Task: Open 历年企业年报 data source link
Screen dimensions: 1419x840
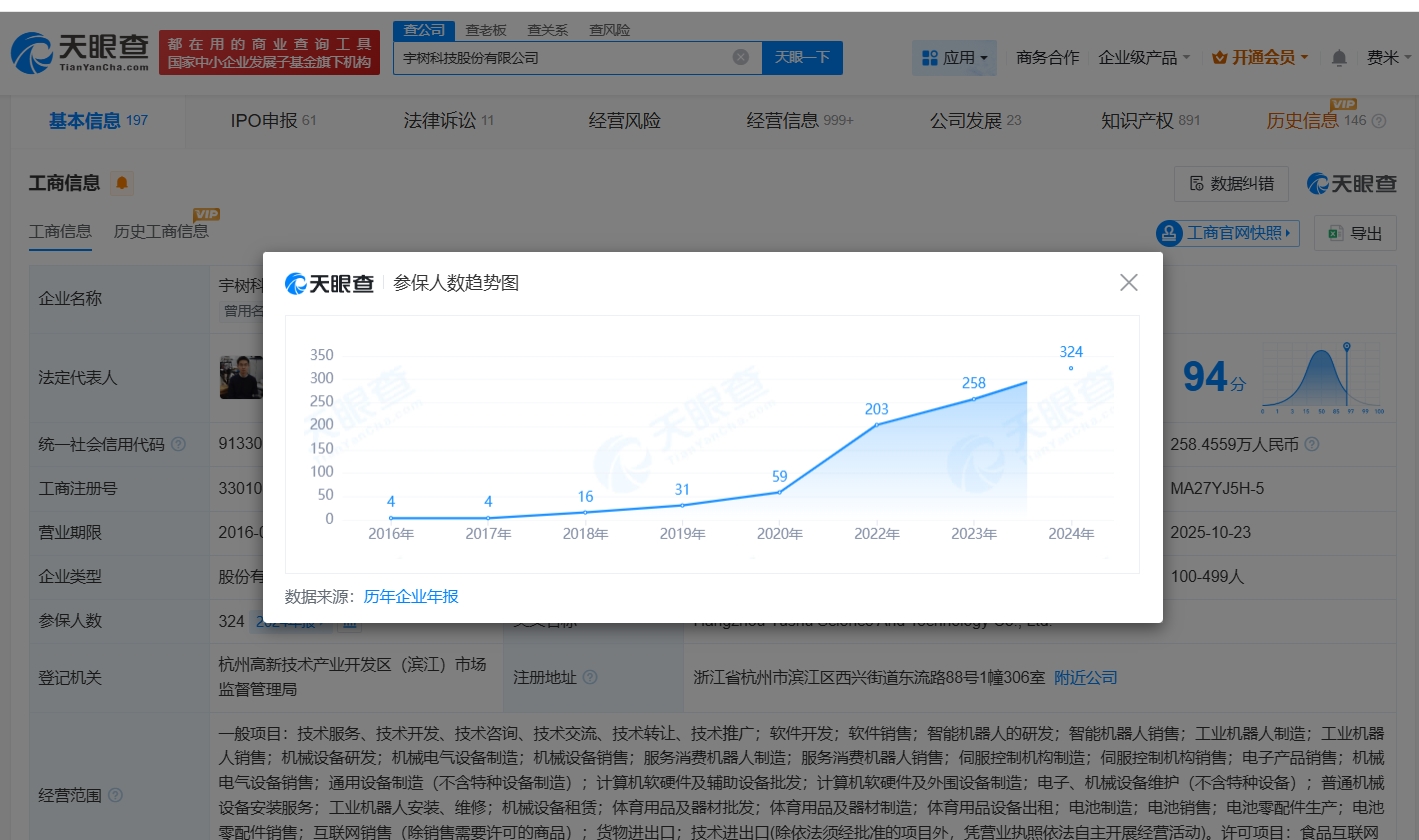Action: coord(411,597)
